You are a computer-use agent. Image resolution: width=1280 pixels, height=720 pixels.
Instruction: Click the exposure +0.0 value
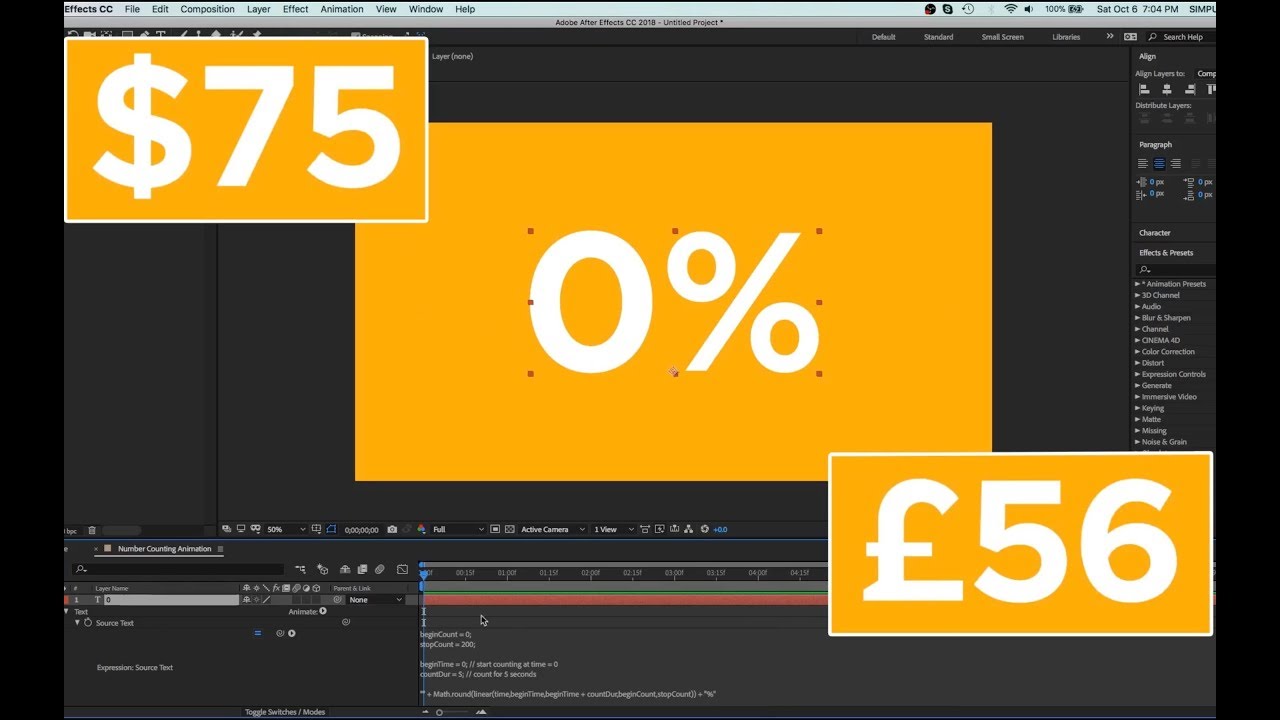click(720, 529)
